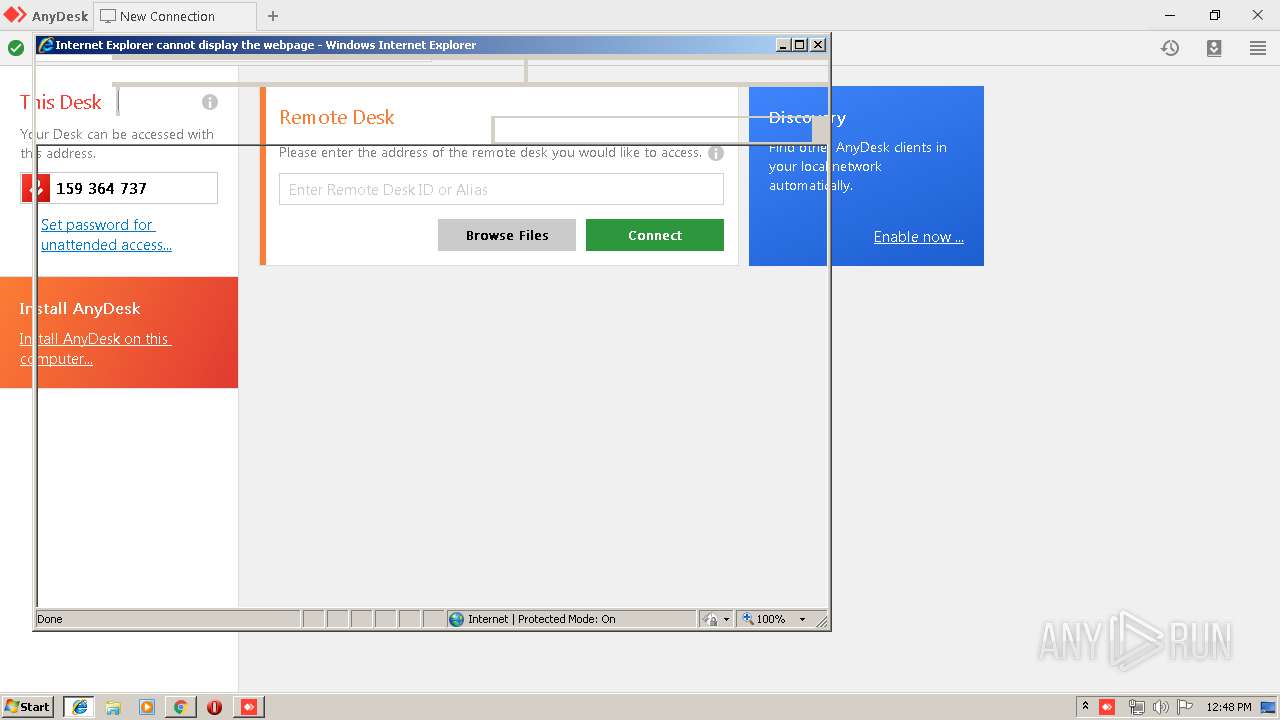The width and height of the screenshot is (1280, 720).
Task: Click Internet Explorer taskbar icon
Action: [79, 707]
